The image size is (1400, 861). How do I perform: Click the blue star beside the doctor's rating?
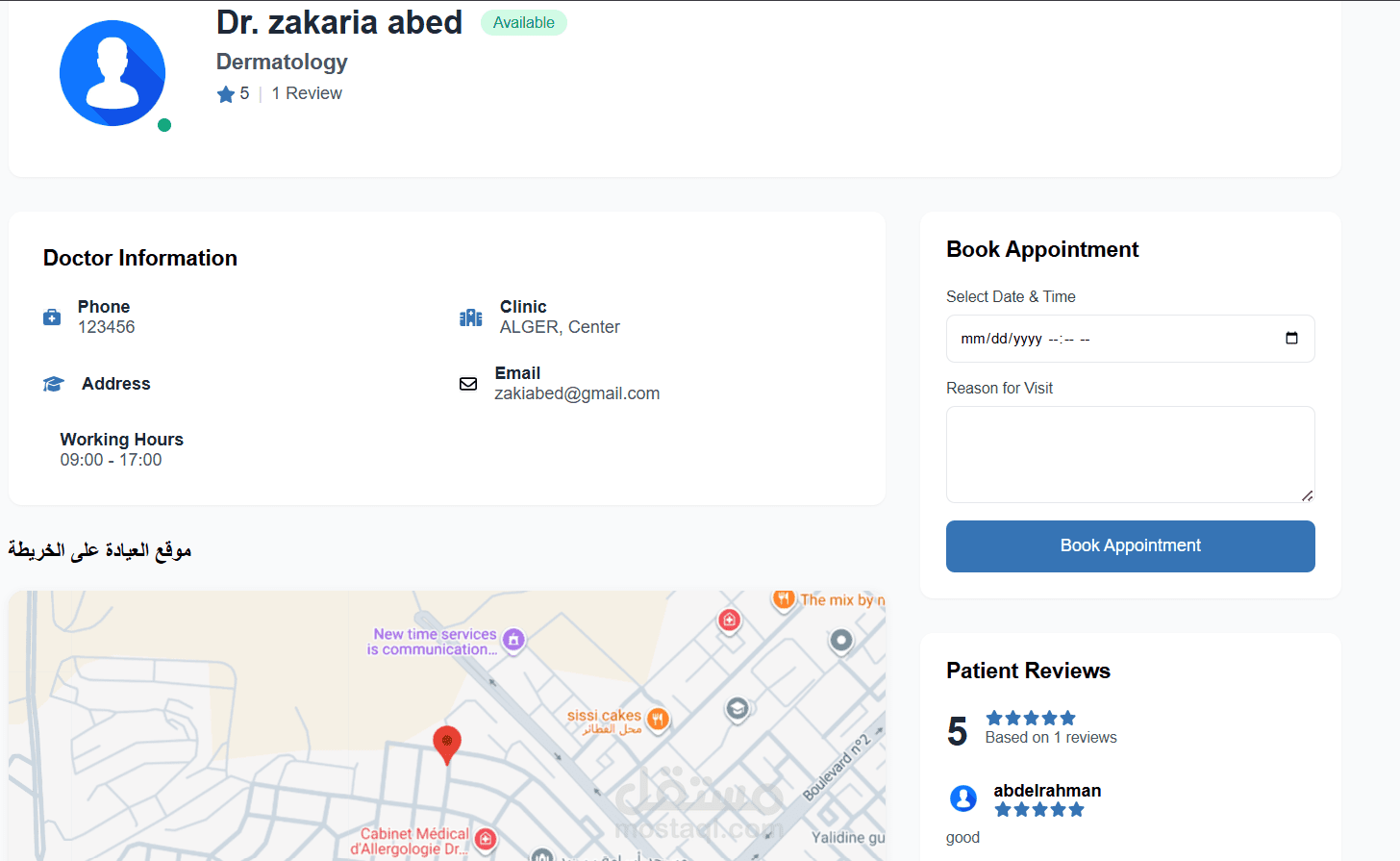point(226,94)
